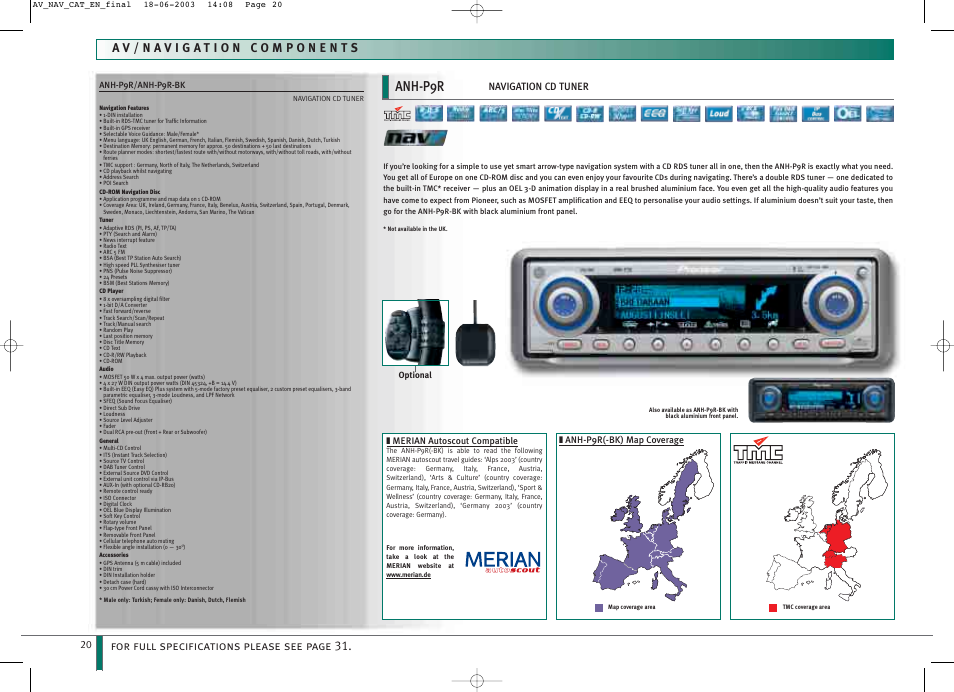The height and width of the screenshot is (692, 954).
Task: Click the 'Optional' caption under remote
Action: tap(415, 375)
